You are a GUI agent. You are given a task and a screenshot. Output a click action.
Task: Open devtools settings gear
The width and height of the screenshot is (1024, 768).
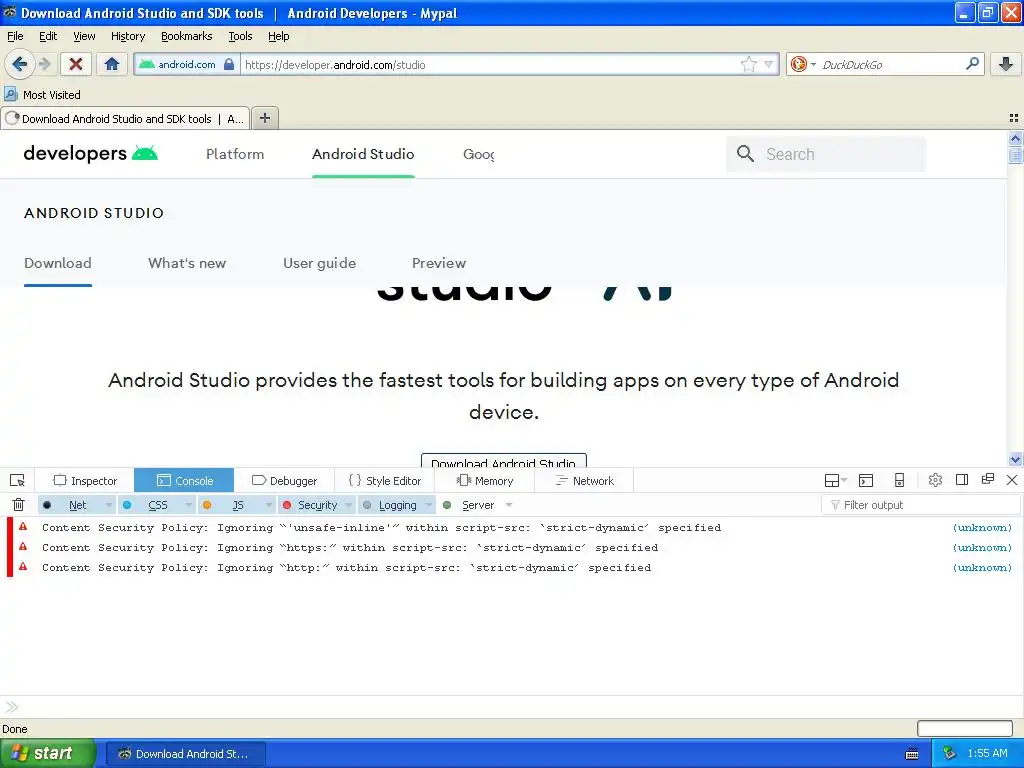pos(935,480)
